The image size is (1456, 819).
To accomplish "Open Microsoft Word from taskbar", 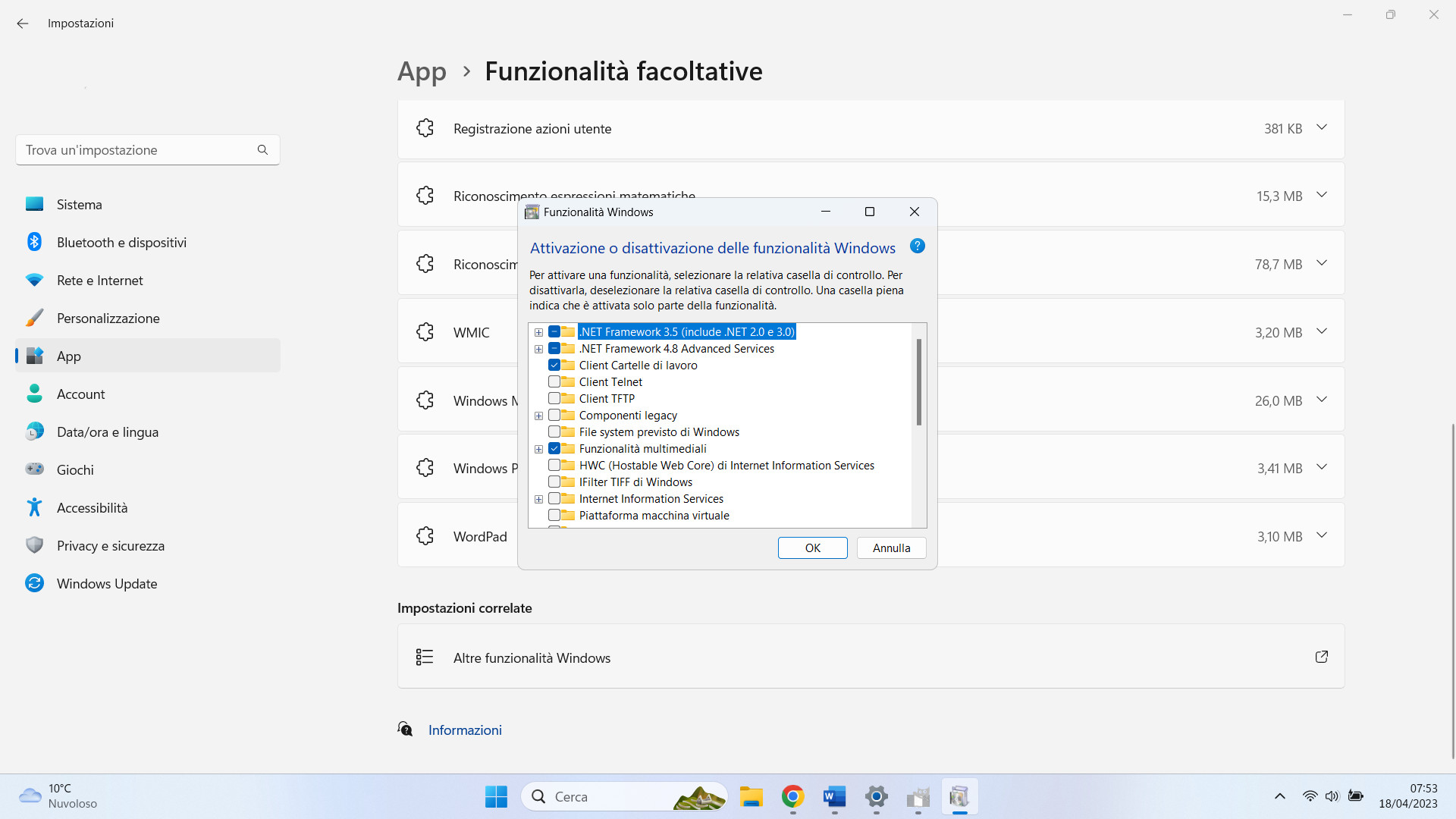I will pyautogui.click(x=834, y=797).
